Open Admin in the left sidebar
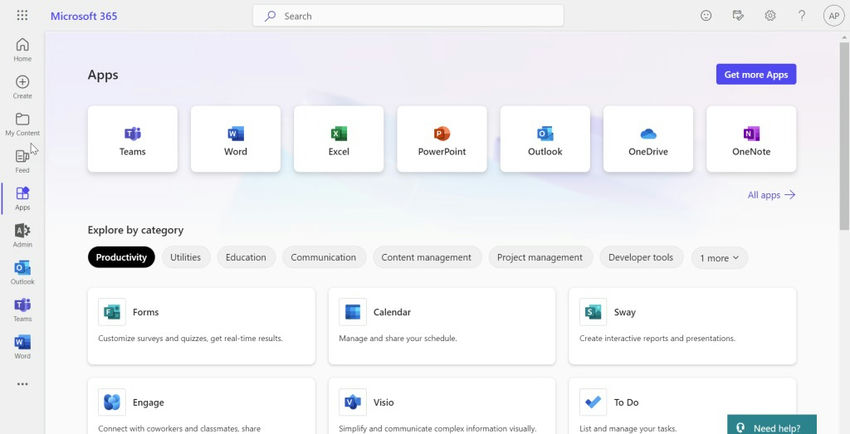Image resolution: width=850 pixels, height=434 pixels. 22,236
